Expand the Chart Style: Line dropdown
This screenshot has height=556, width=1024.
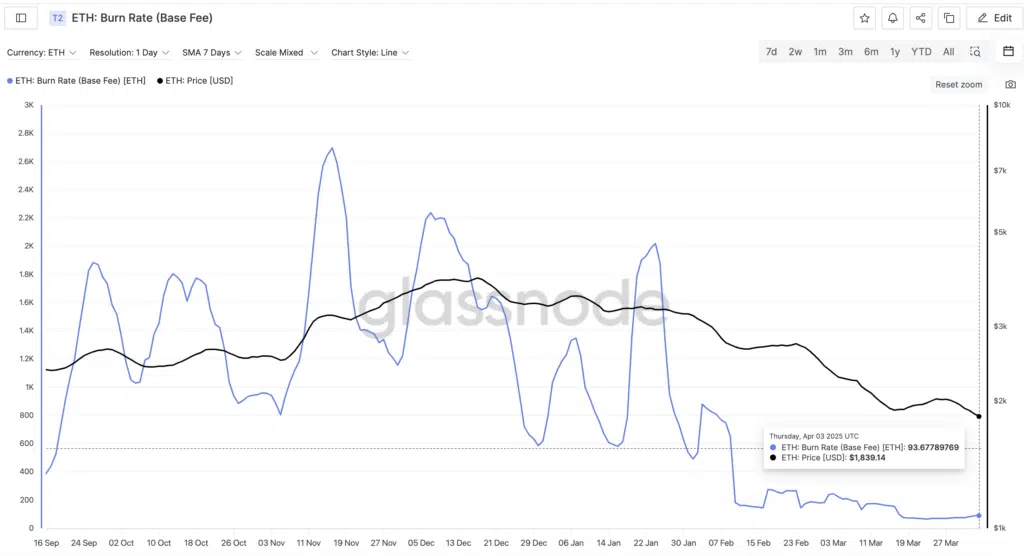point(370,52)
